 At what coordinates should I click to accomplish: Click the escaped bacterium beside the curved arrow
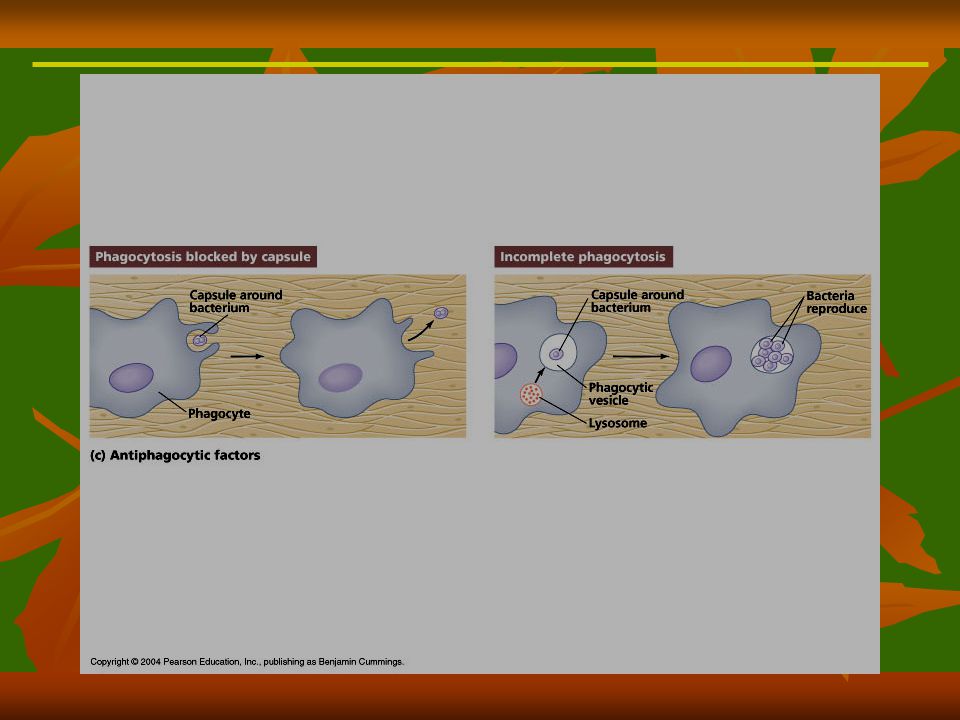coord(441,313)
